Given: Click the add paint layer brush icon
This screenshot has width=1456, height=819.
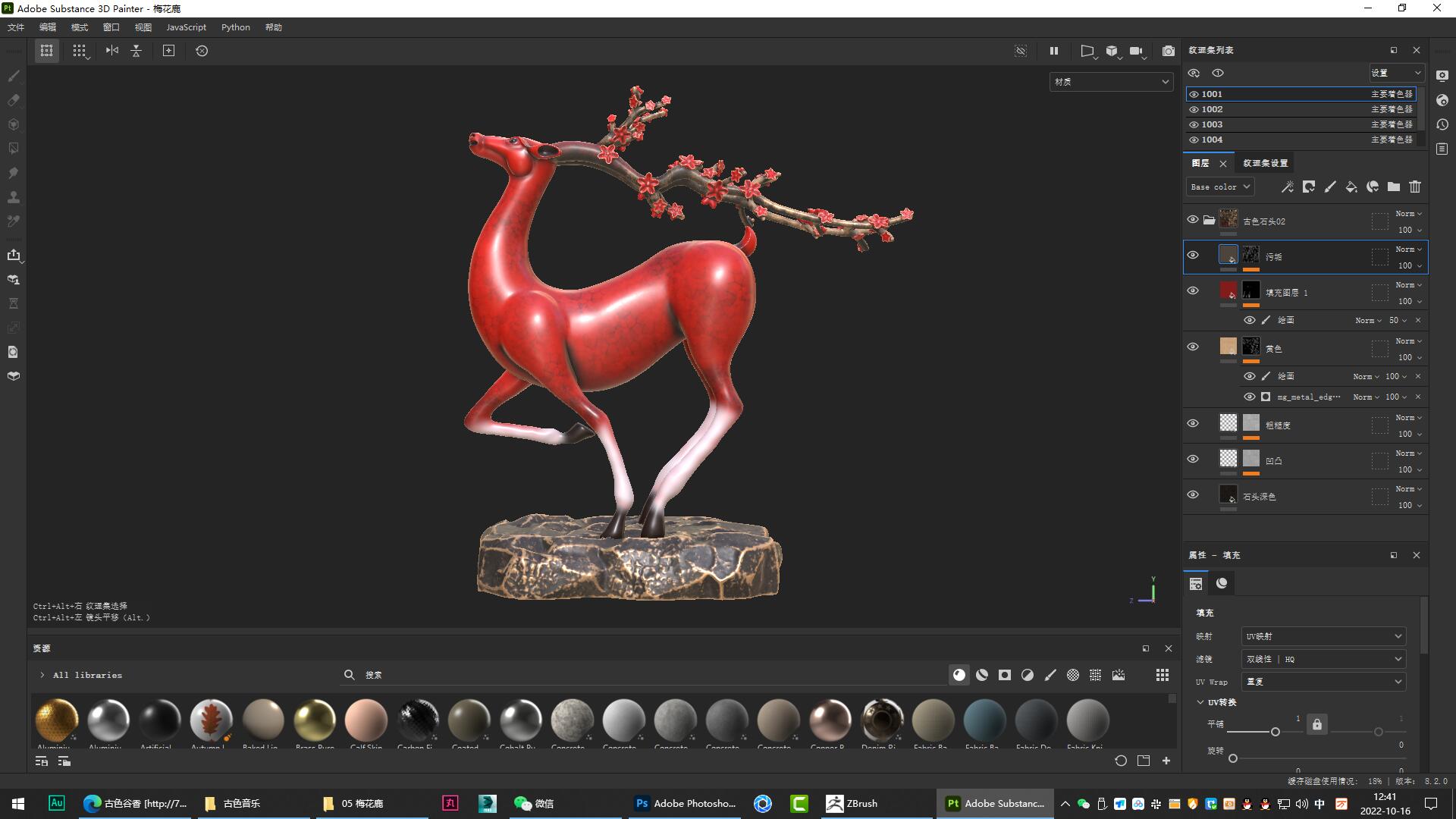Looking at the screenshot, I should [1330, 187].
